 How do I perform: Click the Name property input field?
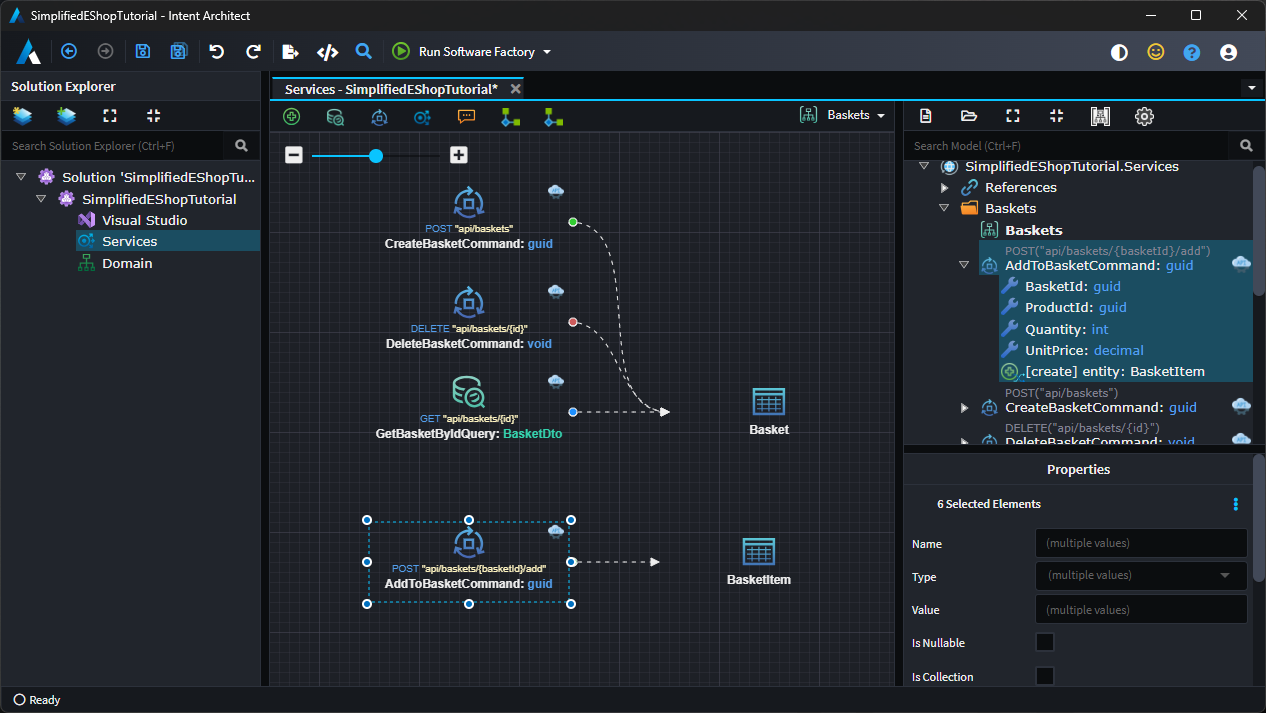pos(1141,543)
